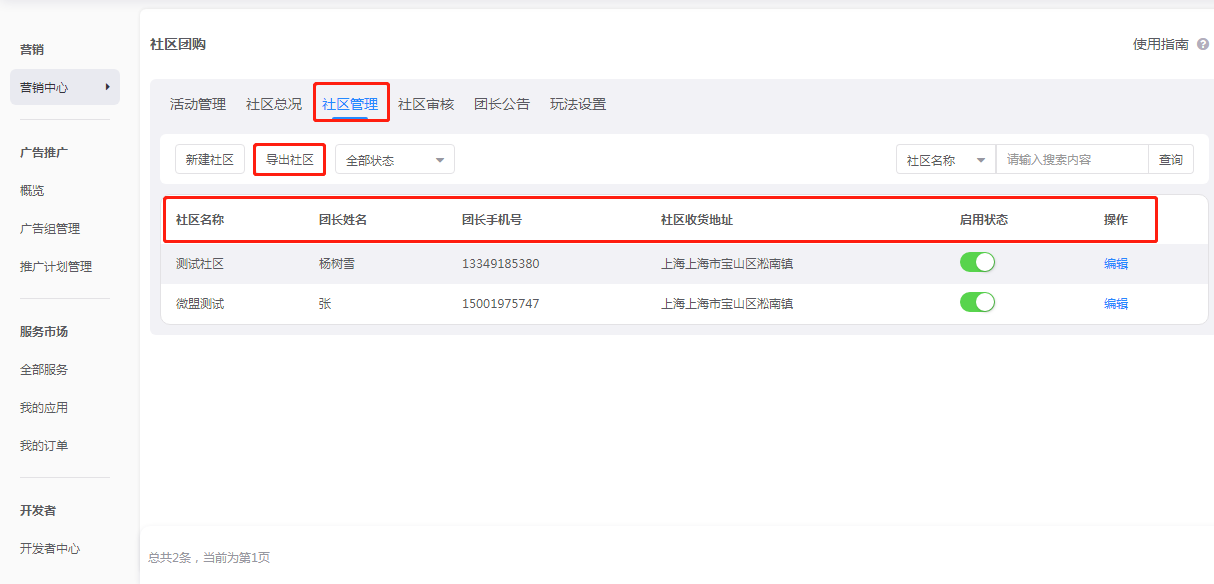Click the 社区名称 column header
The width and height of the screenshot is (1214, 584).
(x=200, y=220)
